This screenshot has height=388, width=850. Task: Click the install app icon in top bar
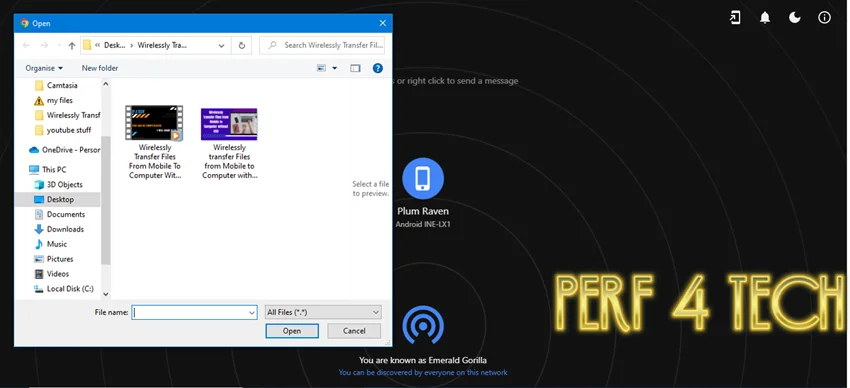click(735, 18)
